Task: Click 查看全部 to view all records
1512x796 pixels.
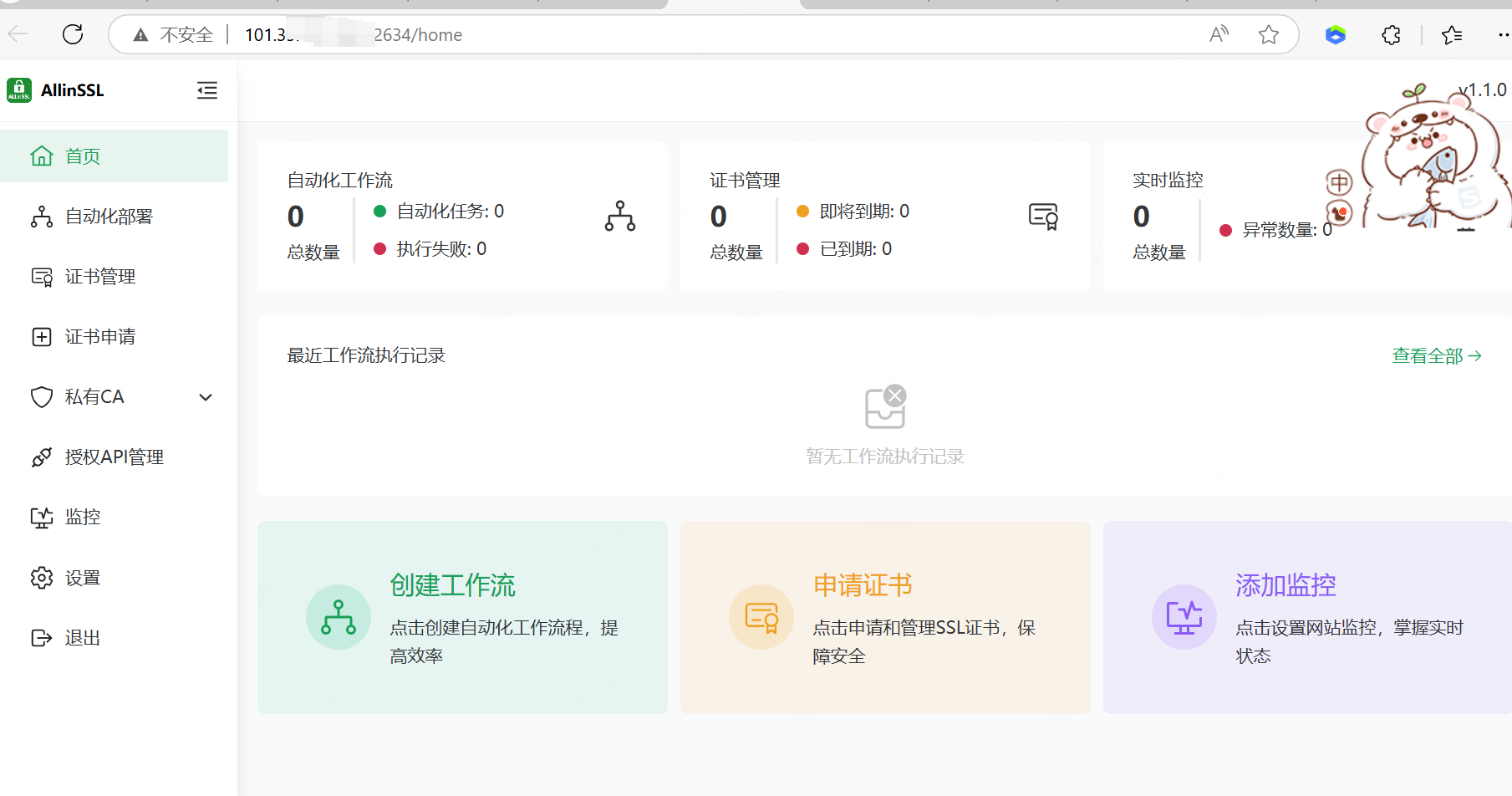Action: [x=1437, y=355]
